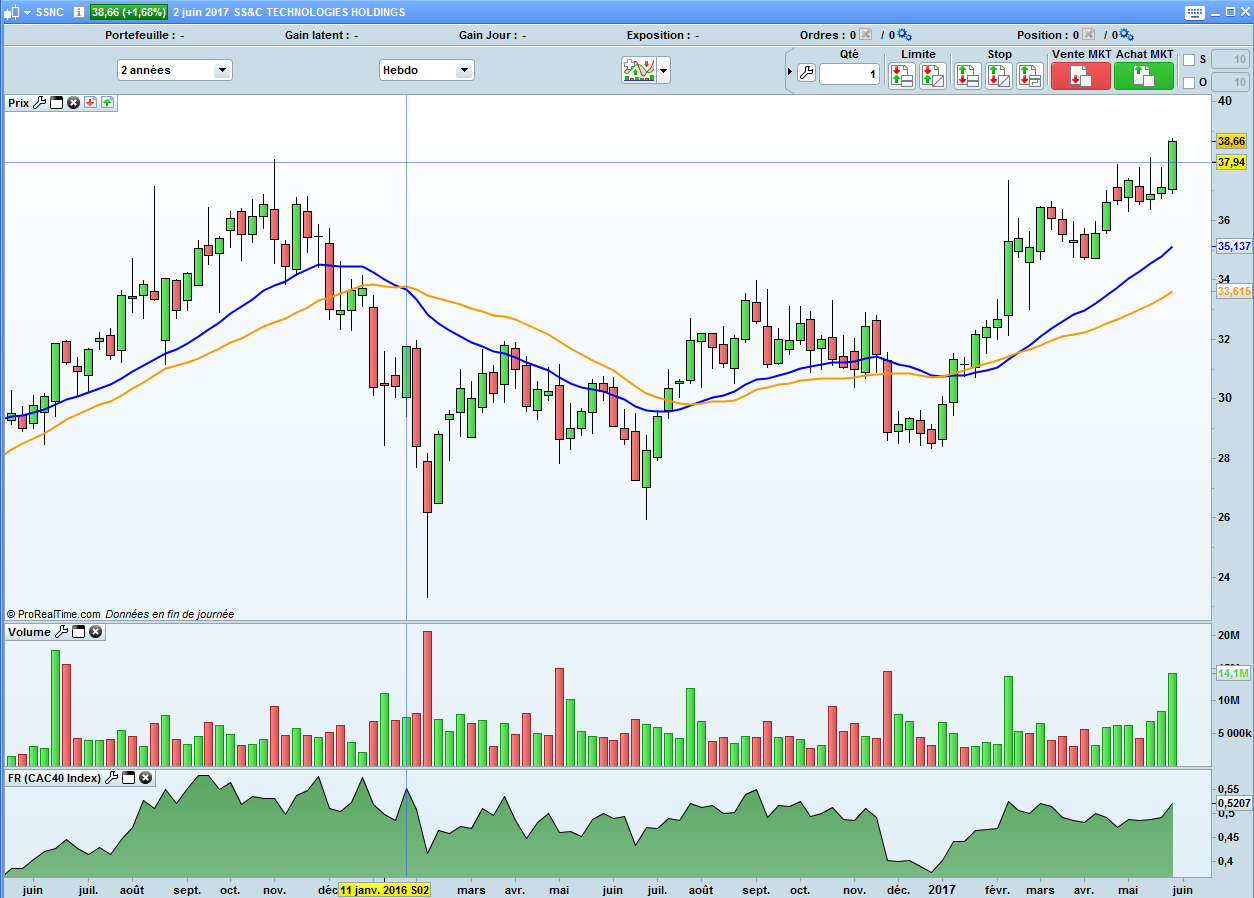Expand the arrow next to SSNC ticker
Viewport: 1254px width, 898px height.
click(27, 12)
